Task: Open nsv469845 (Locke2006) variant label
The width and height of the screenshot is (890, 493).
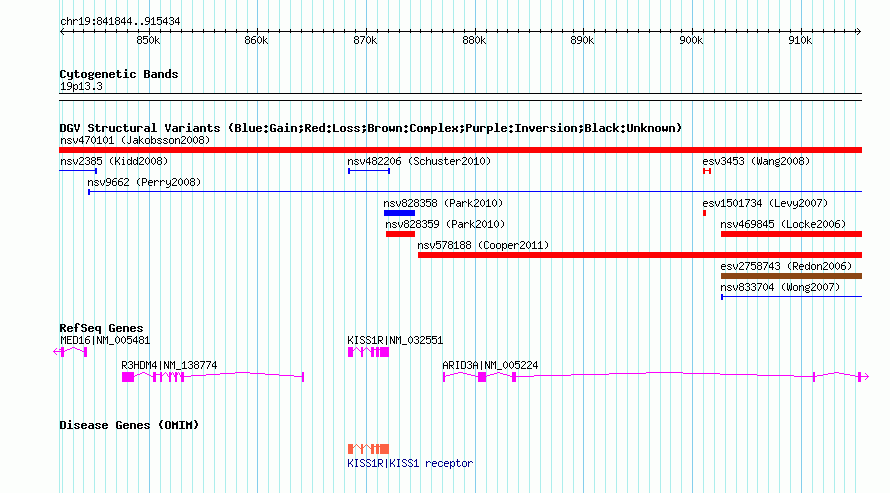Action: 783,224
